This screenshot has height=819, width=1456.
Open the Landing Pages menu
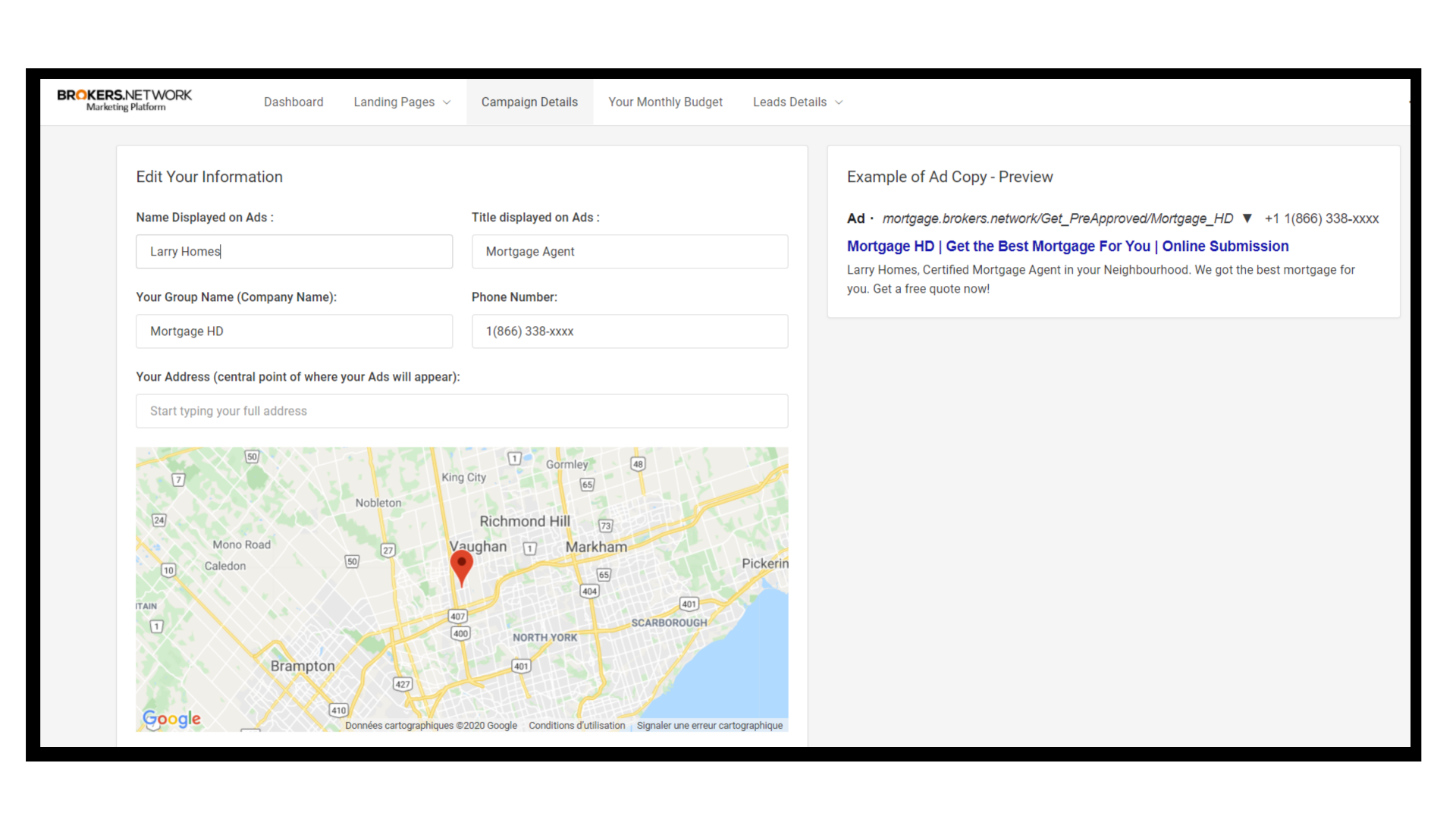[402, 102]
